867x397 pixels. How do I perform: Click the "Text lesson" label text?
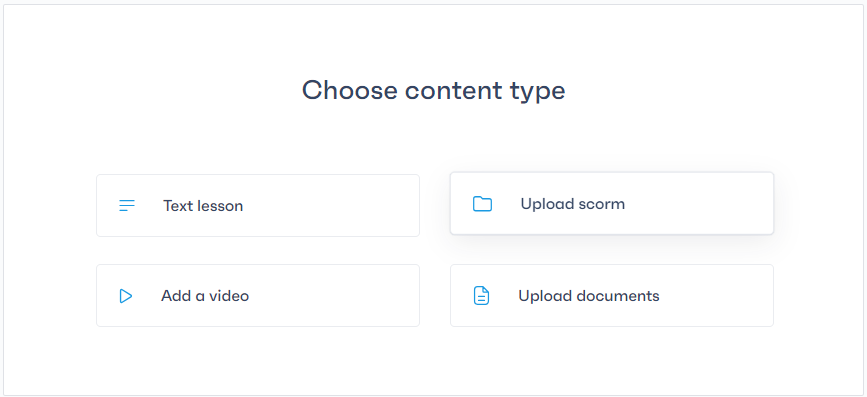point(203,206)
